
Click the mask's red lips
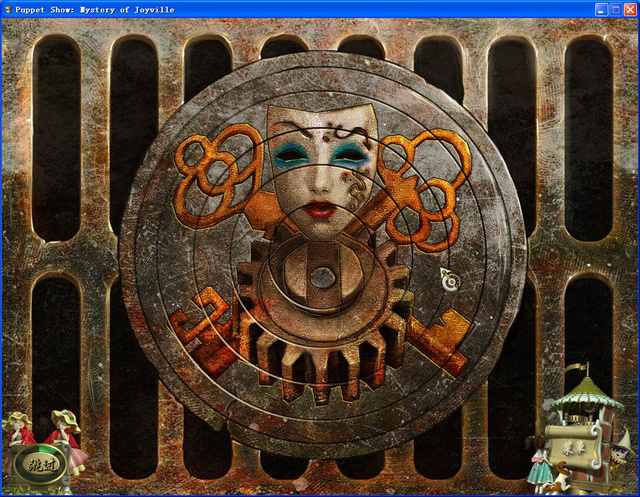tap(320, 209)
